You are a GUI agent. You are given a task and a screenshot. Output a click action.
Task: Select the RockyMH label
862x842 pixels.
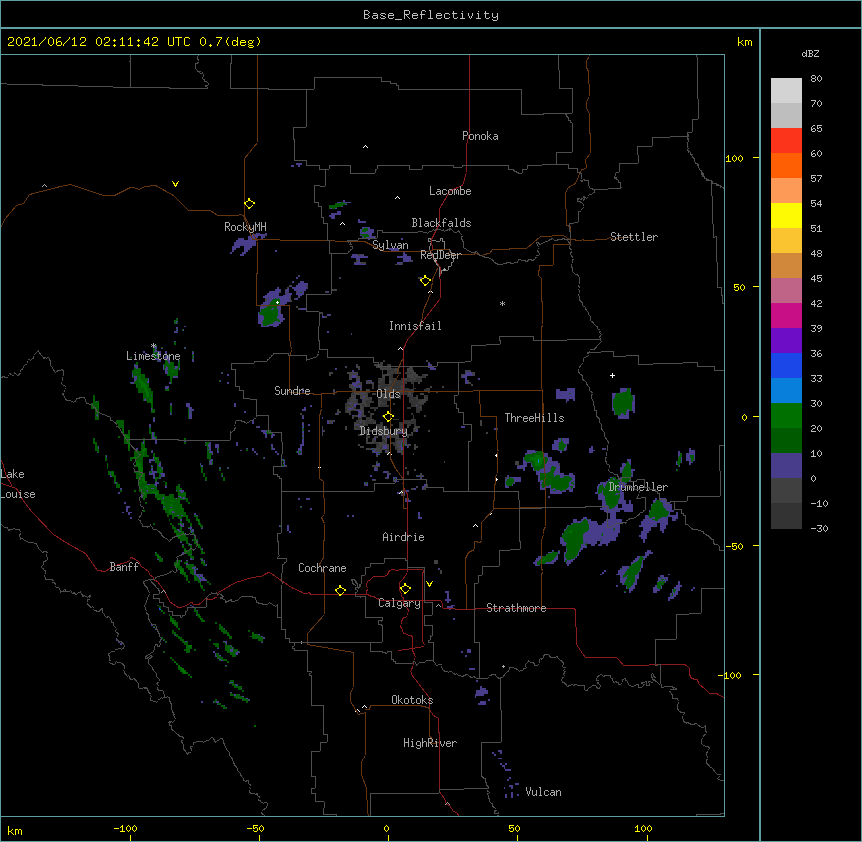[245, 227]
